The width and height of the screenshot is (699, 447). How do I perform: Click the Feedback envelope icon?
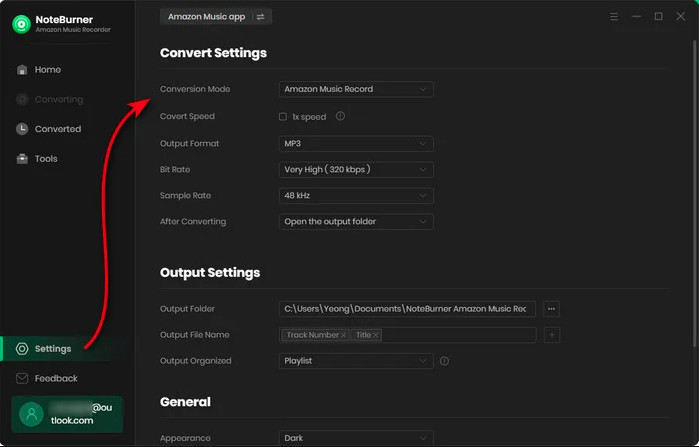[22, 378]
